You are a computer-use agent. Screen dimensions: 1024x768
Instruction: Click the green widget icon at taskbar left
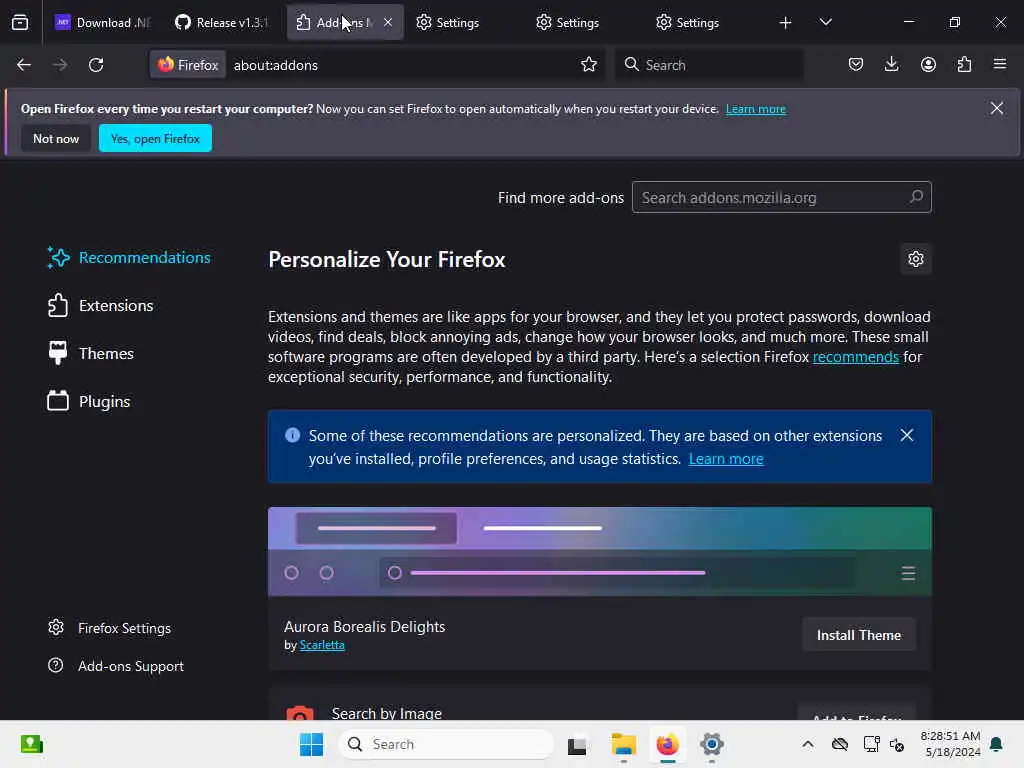point(31,744)
